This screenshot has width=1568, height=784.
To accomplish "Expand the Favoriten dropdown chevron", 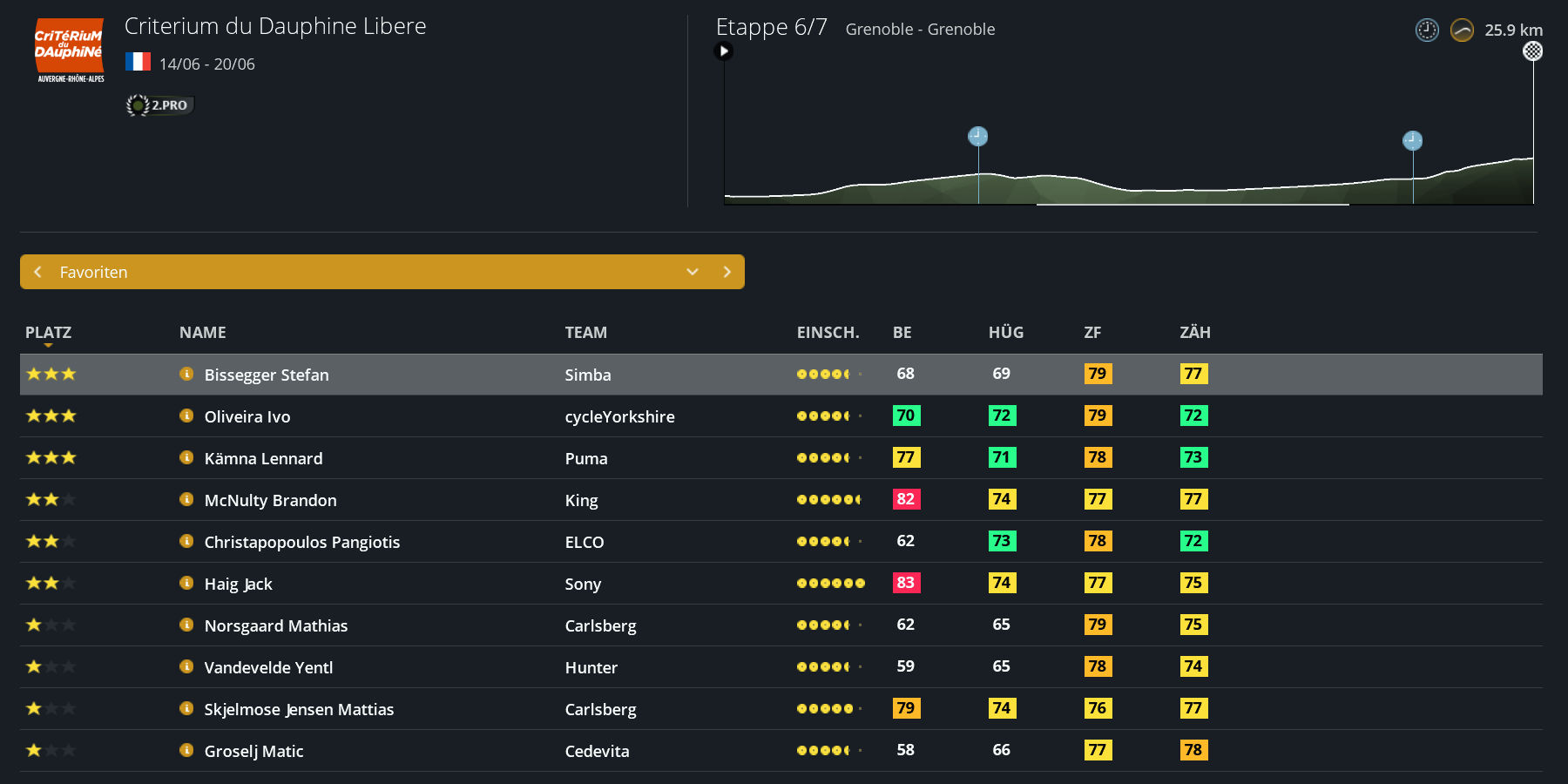I will pyautogui.click(x=693, y=272).
